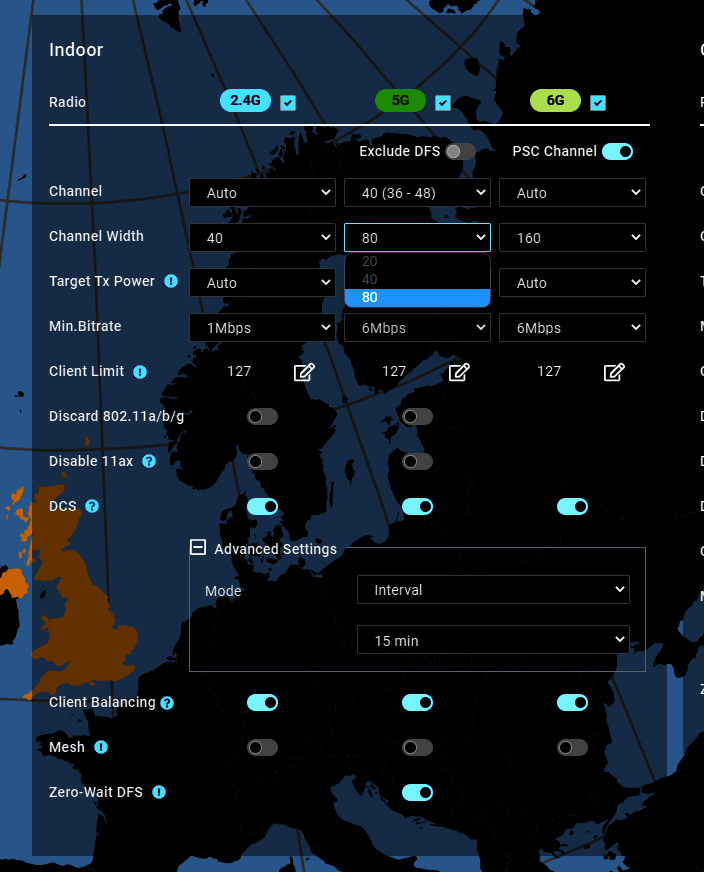This screenshot has height=872, width=704.
Task: Click the Zero-Wait DFS info icon
Action: coord(158,792)
